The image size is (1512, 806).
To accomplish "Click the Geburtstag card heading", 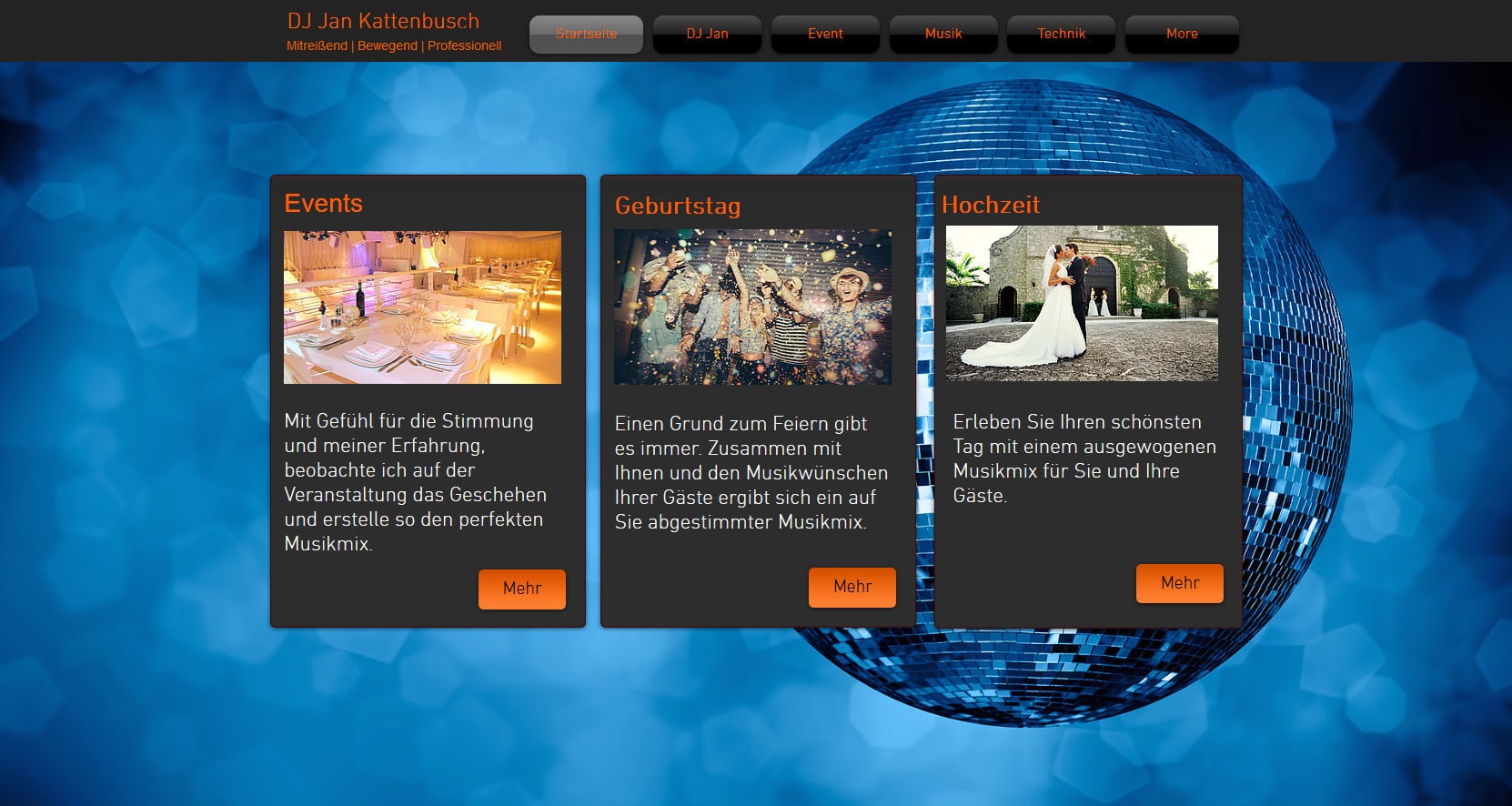I will pyautogui.click(x=678, y=206).
